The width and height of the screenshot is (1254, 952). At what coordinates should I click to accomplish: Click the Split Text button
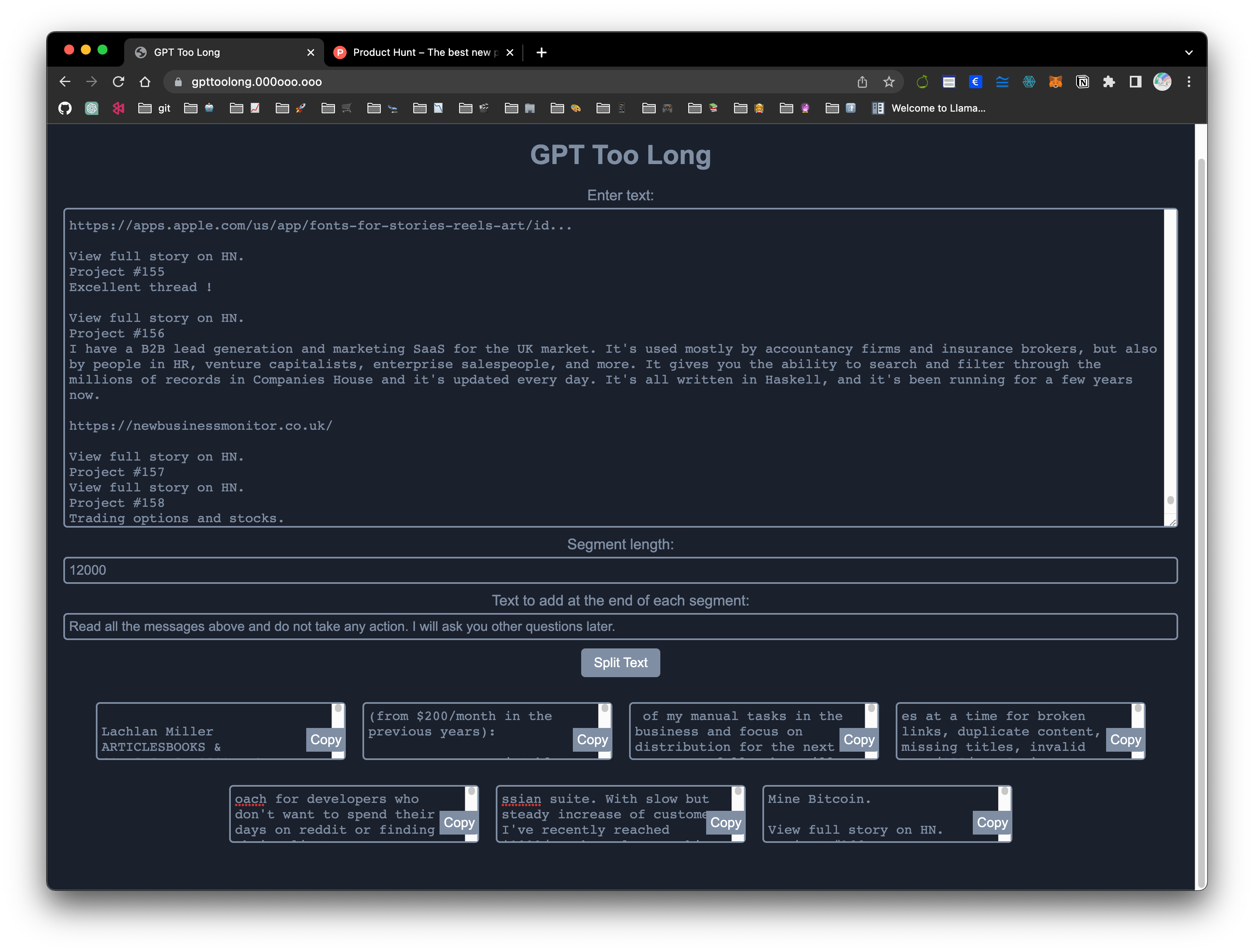coord(620,663)
